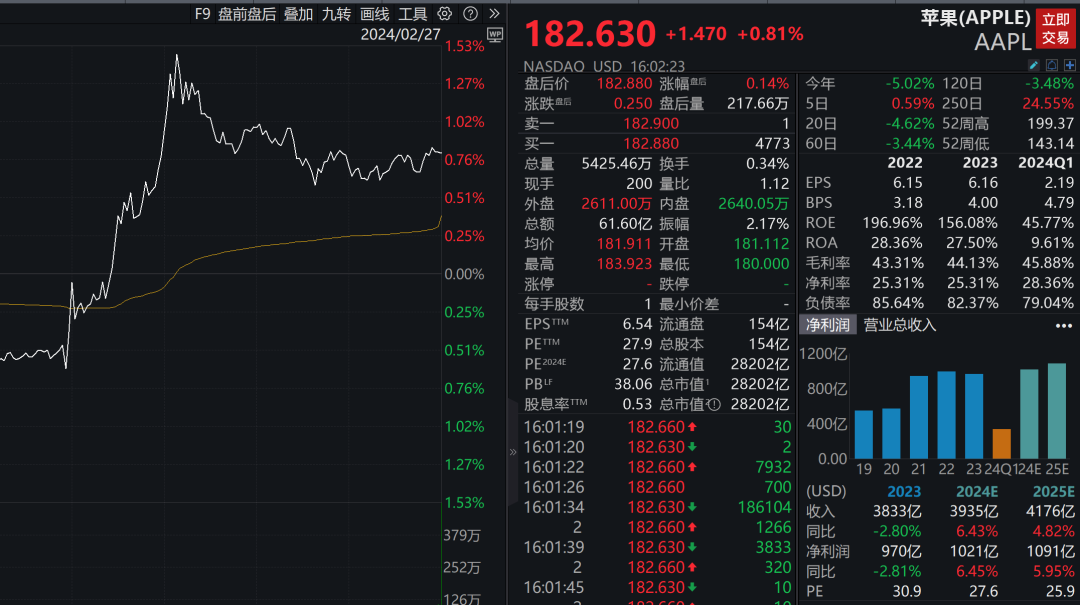Click the WP monitor icon below toolbar
Viewport: 1080px width, 605px height.
(x=494, y=35)
